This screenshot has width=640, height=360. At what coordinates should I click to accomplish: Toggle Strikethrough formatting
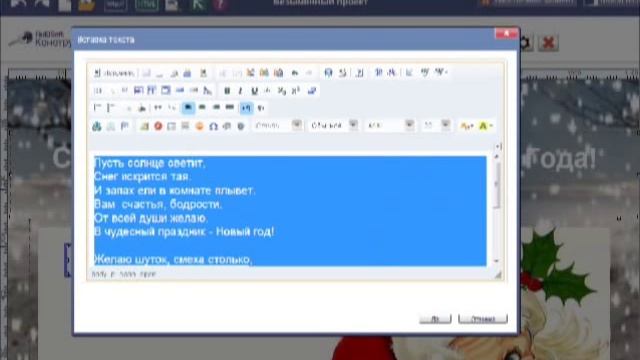[x=268, y=91]
